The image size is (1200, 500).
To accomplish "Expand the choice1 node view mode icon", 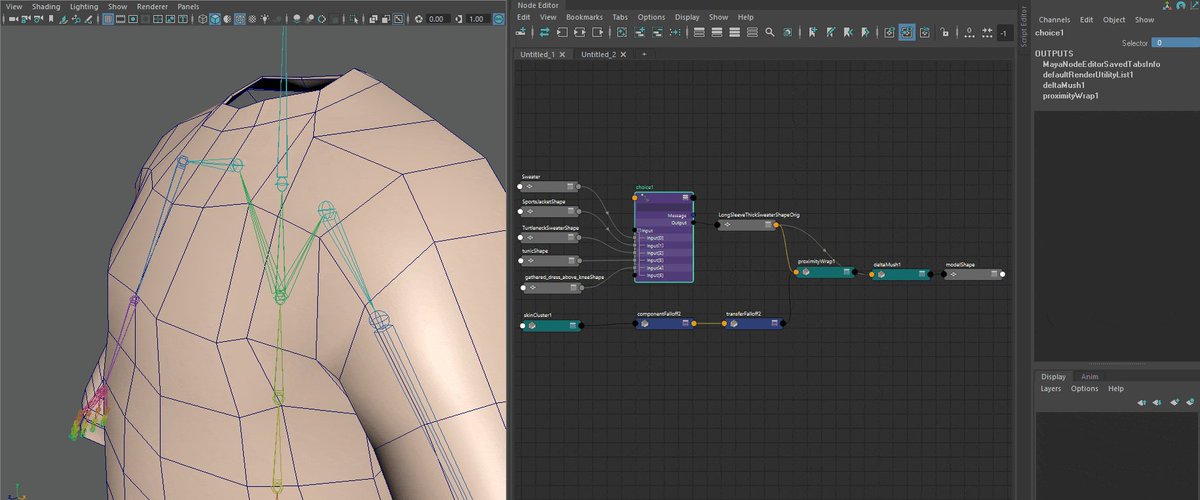I will point(685,197).
